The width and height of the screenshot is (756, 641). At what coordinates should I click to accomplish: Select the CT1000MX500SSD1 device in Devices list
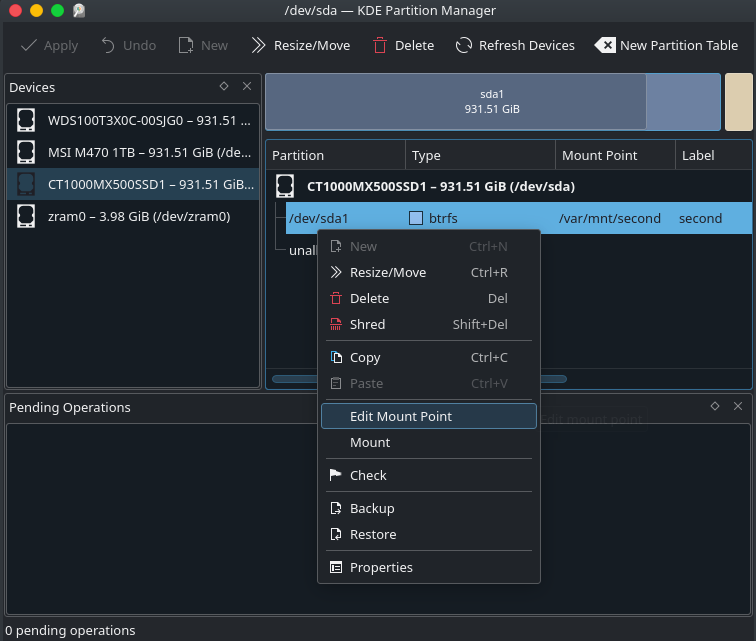pyautogui.click(x=133, y=184)
